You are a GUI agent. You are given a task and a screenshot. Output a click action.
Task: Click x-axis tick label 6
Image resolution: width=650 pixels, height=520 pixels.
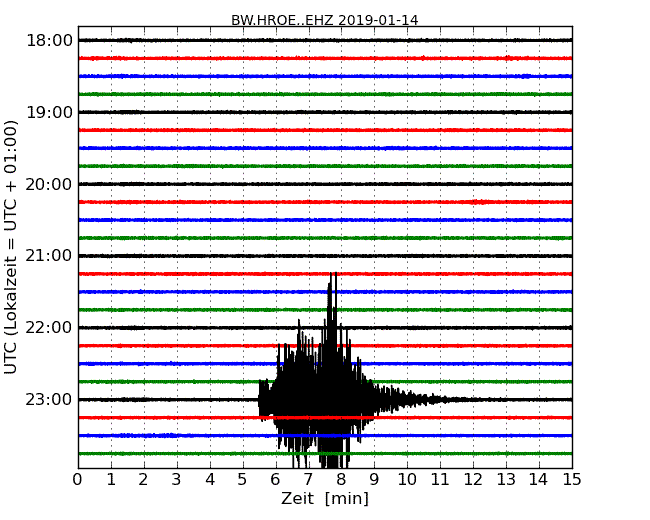[276, 480]
